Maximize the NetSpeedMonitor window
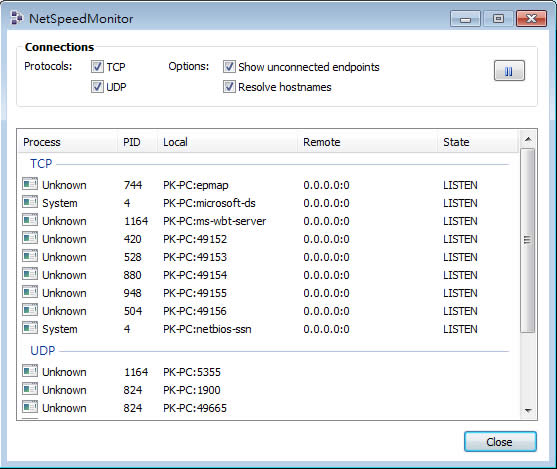Viewport: 557px width, 469px height. coord(498,19)
